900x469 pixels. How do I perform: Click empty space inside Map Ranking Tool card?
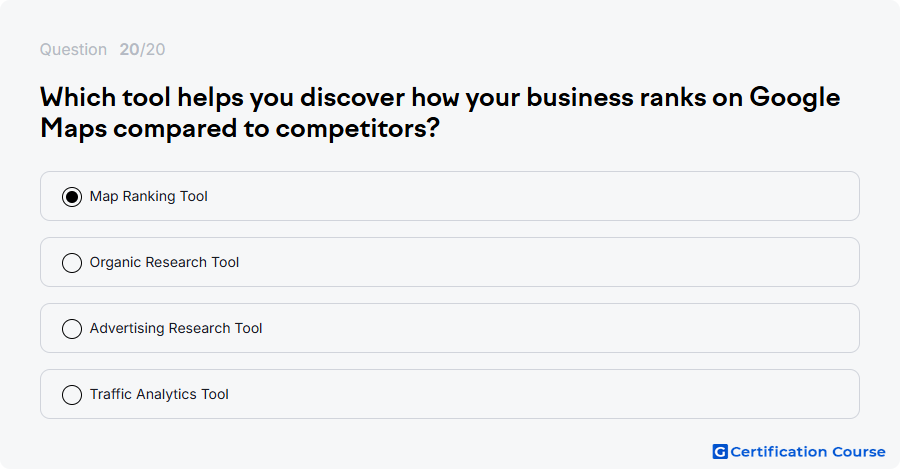534,196
